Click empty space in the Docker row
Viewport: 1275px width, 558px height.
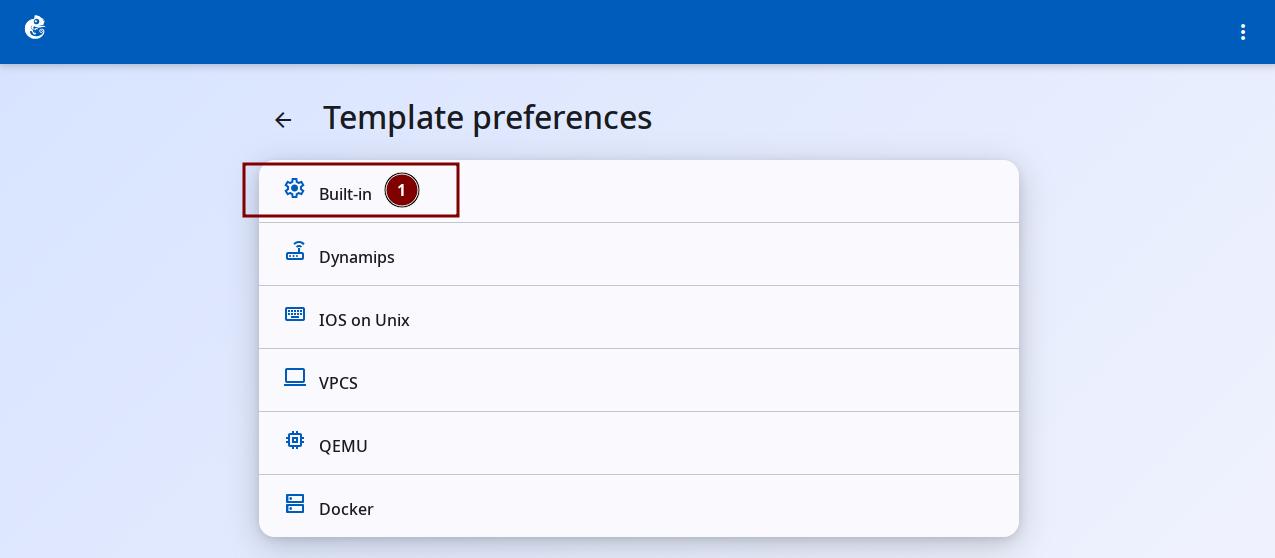[700, 507]
